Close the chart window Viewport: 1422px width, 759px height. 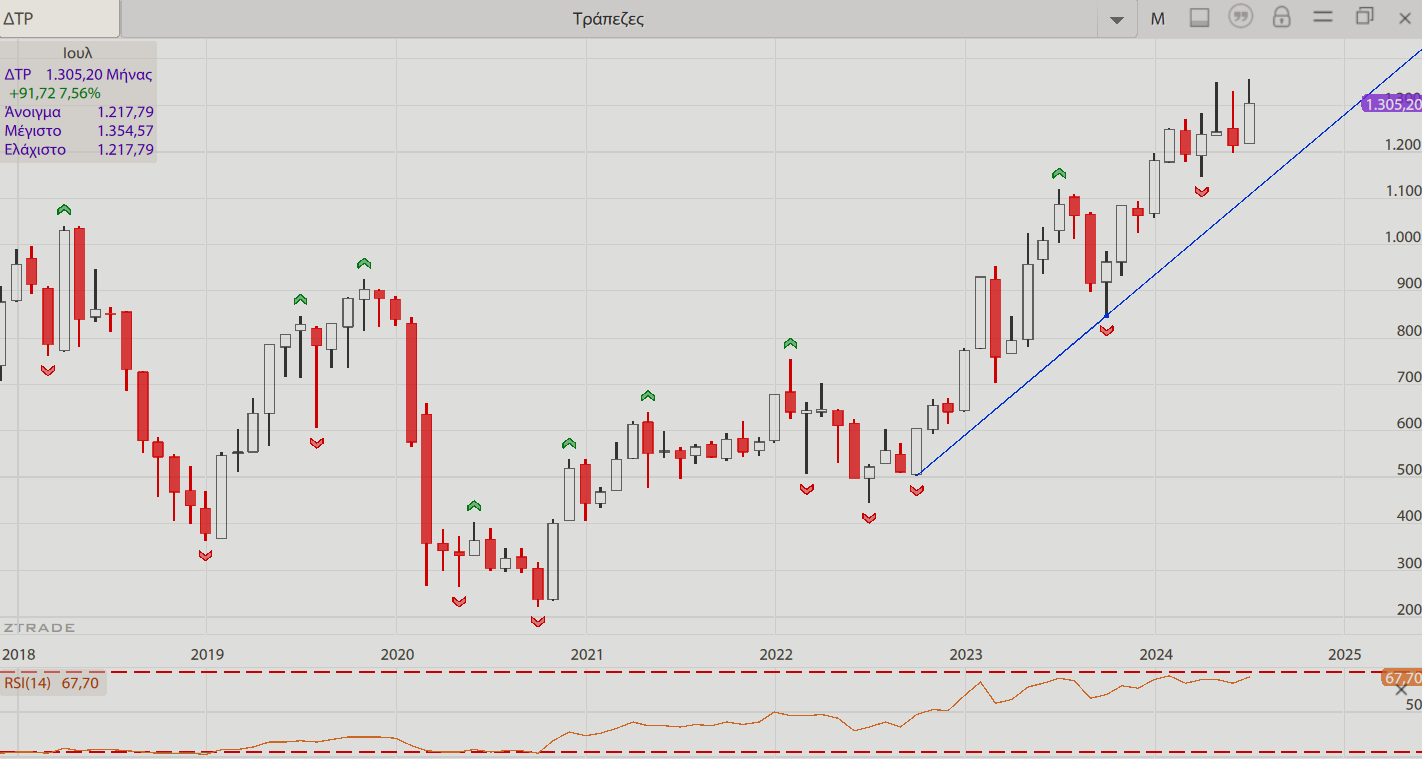(1404, 17)
